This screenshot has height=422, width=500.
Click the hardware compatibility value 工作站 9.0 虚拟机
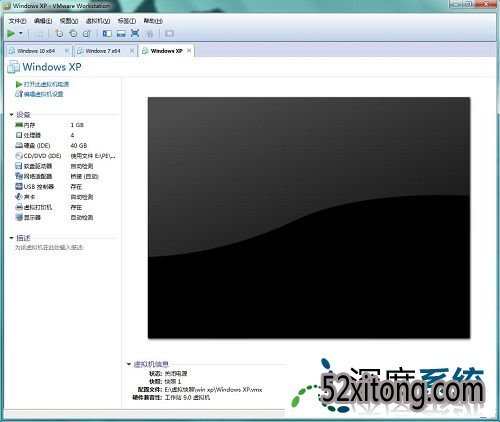click(187, 398)
